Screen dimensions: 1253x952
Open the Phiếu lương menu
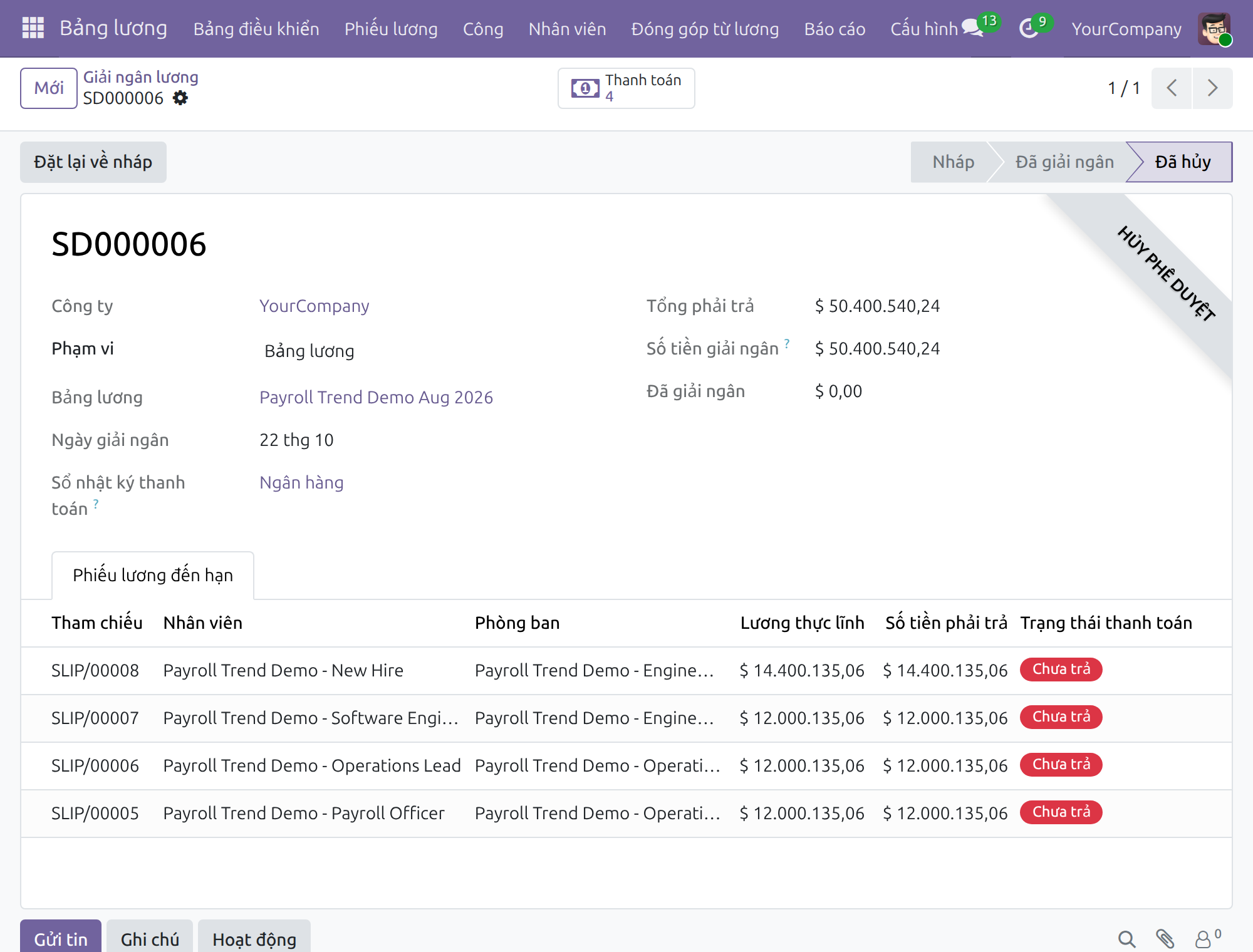[x=391, y=29]
